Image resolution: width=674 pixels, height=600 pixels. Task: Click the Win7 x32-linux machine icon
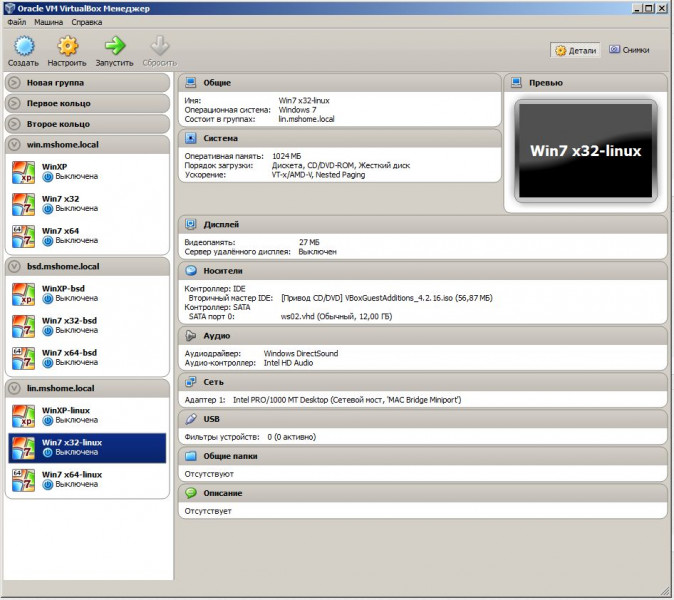click(x=23, y=448)
